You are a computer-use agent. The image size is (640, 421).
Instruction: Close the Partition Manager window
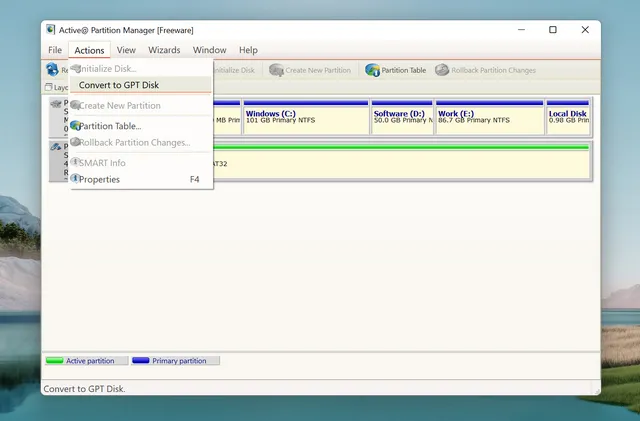click(585, 30)
